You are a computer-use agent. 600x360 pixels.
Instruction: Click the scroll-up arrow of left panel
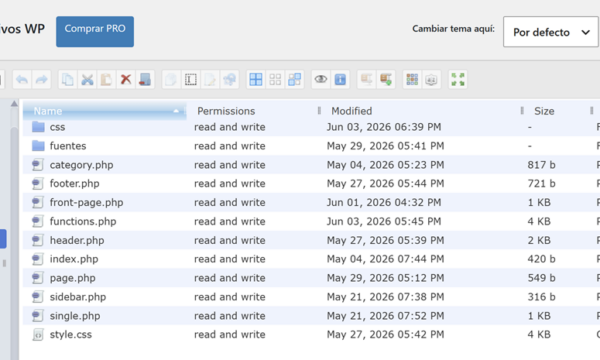coord(14,104)
